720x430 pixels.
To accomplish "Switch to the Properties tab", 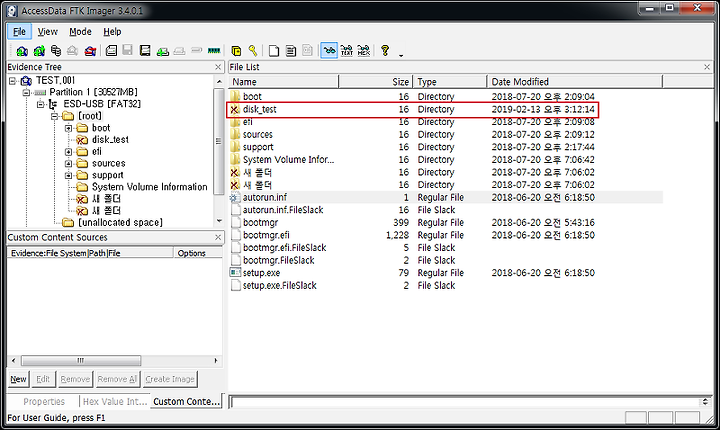I will 44,402.
